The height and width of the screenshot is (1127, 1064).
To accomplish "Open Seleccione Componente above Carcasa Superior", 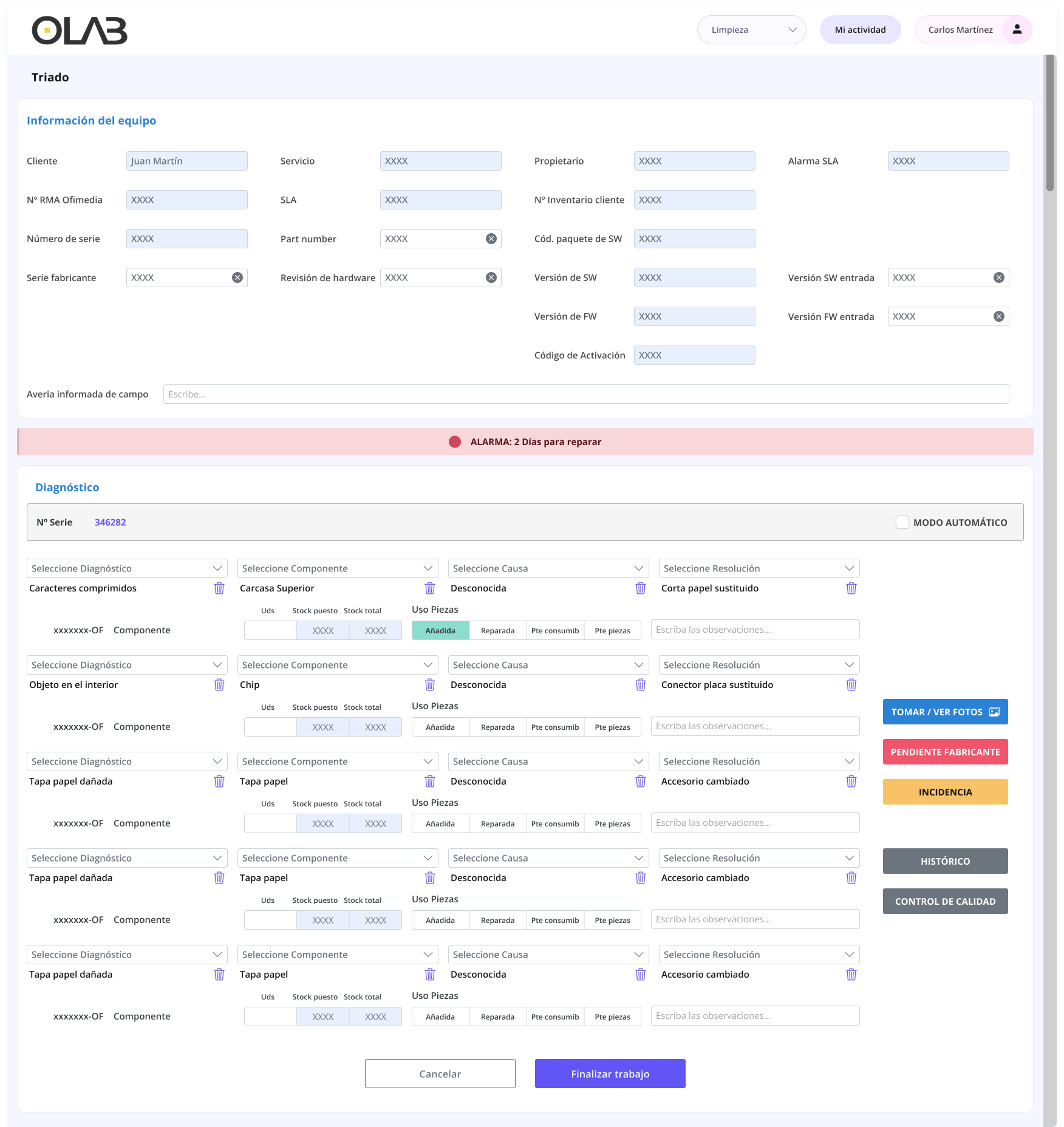I will (338, 568).
